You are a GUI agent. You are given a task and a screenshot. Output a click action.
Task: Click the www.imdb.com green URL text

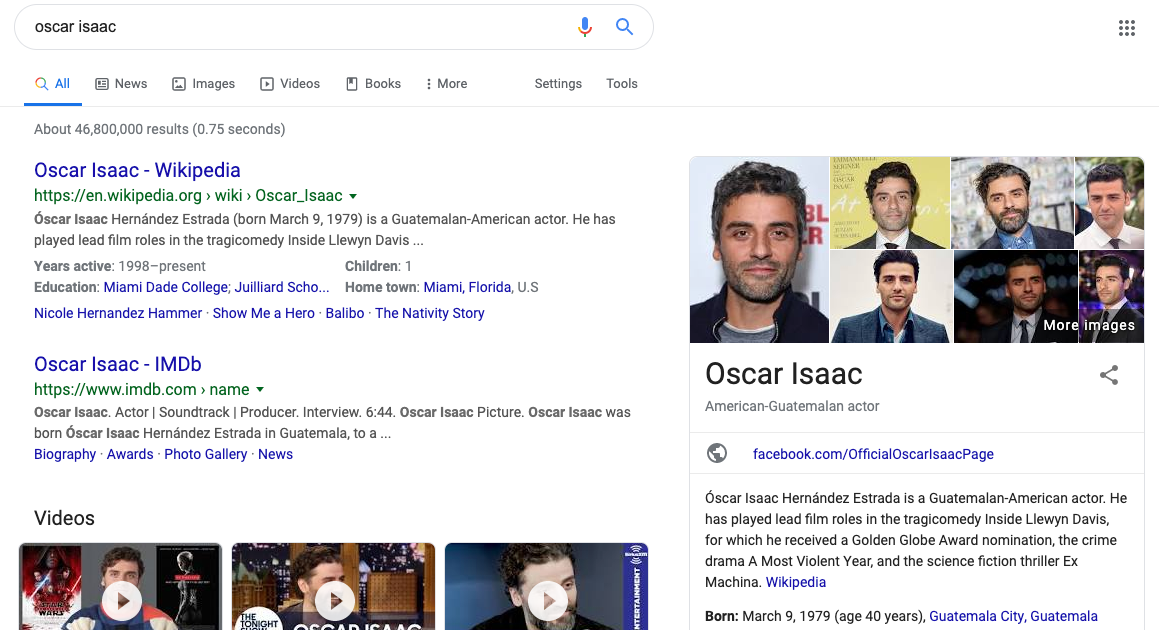[x=142, y=389]
